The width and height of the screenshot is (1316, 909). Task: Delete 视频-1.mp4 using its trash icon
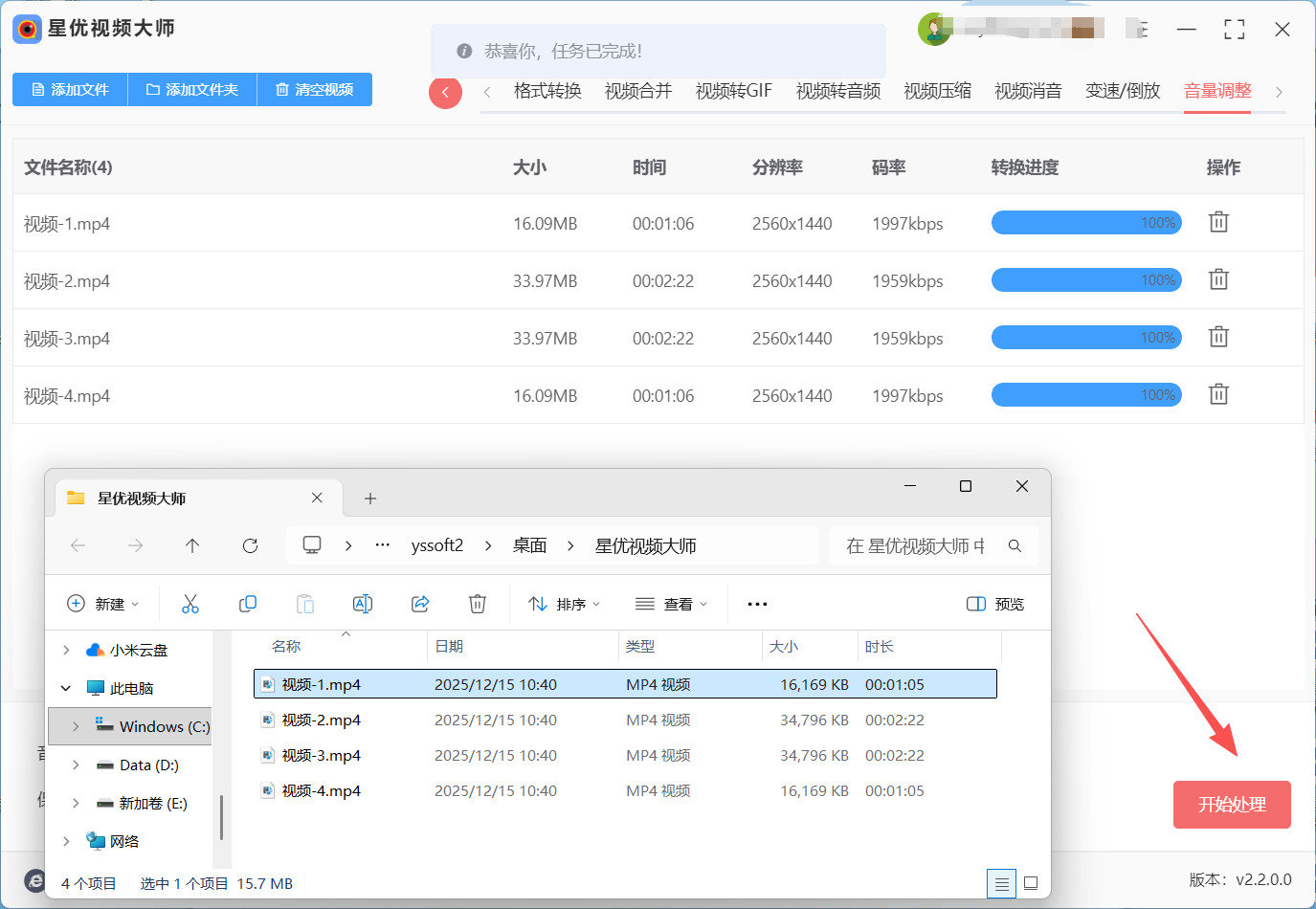point(1217,222)
